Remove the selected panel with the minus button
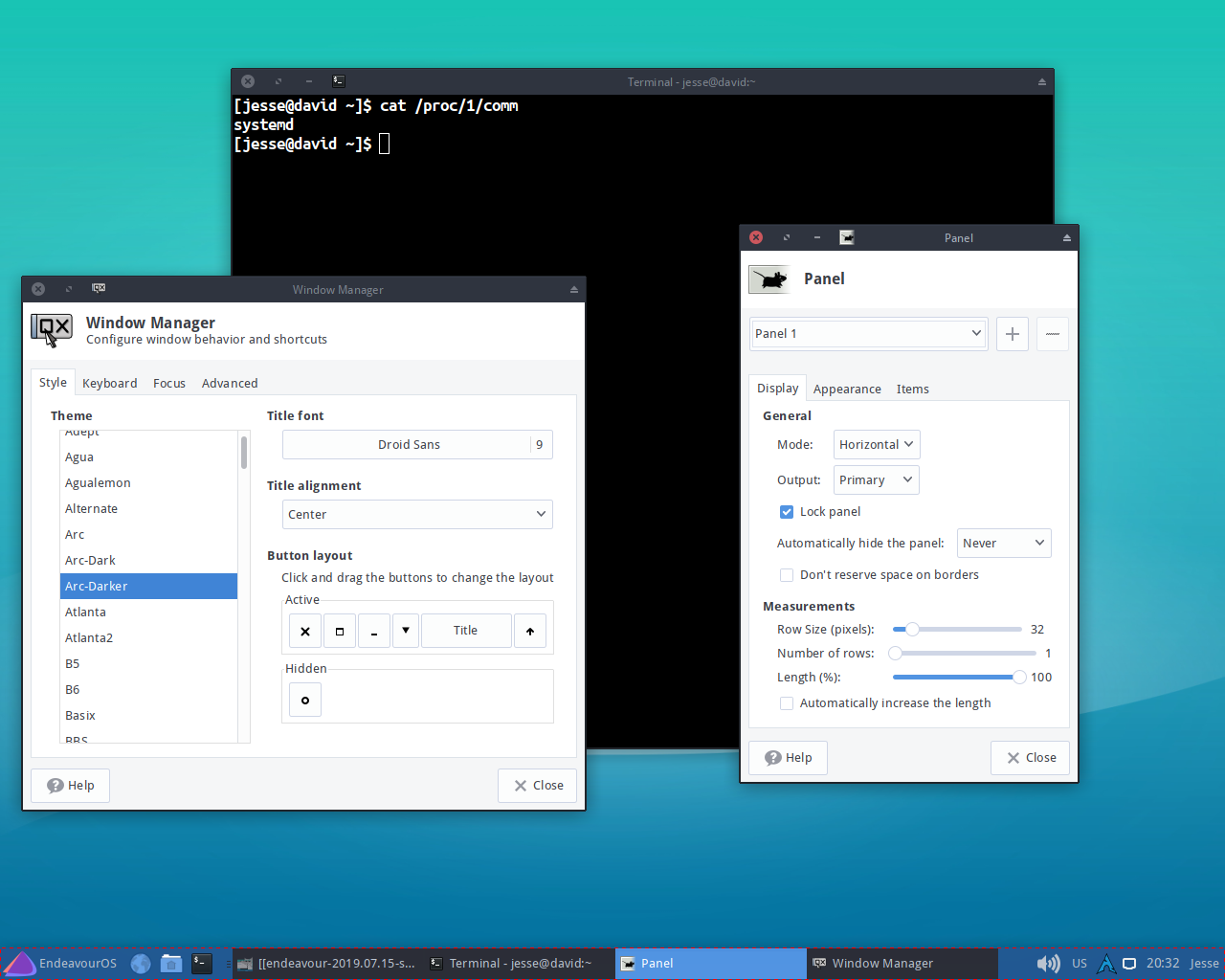Image resolution: width=1225 pixels, height=980 pixels. click(x=1053, y=334)
